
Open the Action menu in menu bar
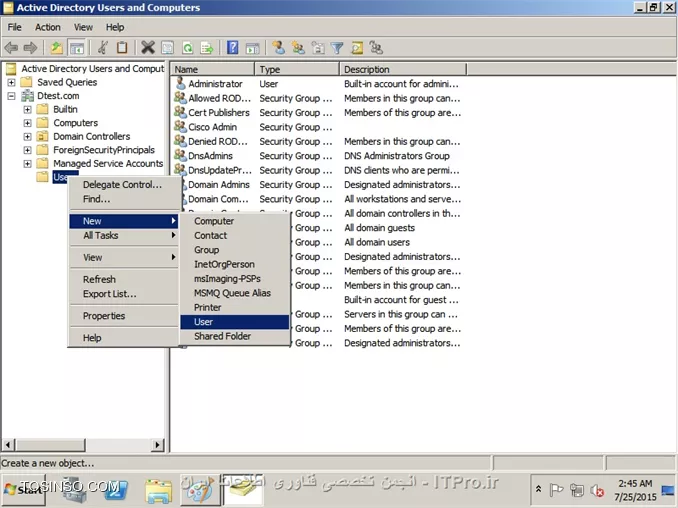(48, 27)
